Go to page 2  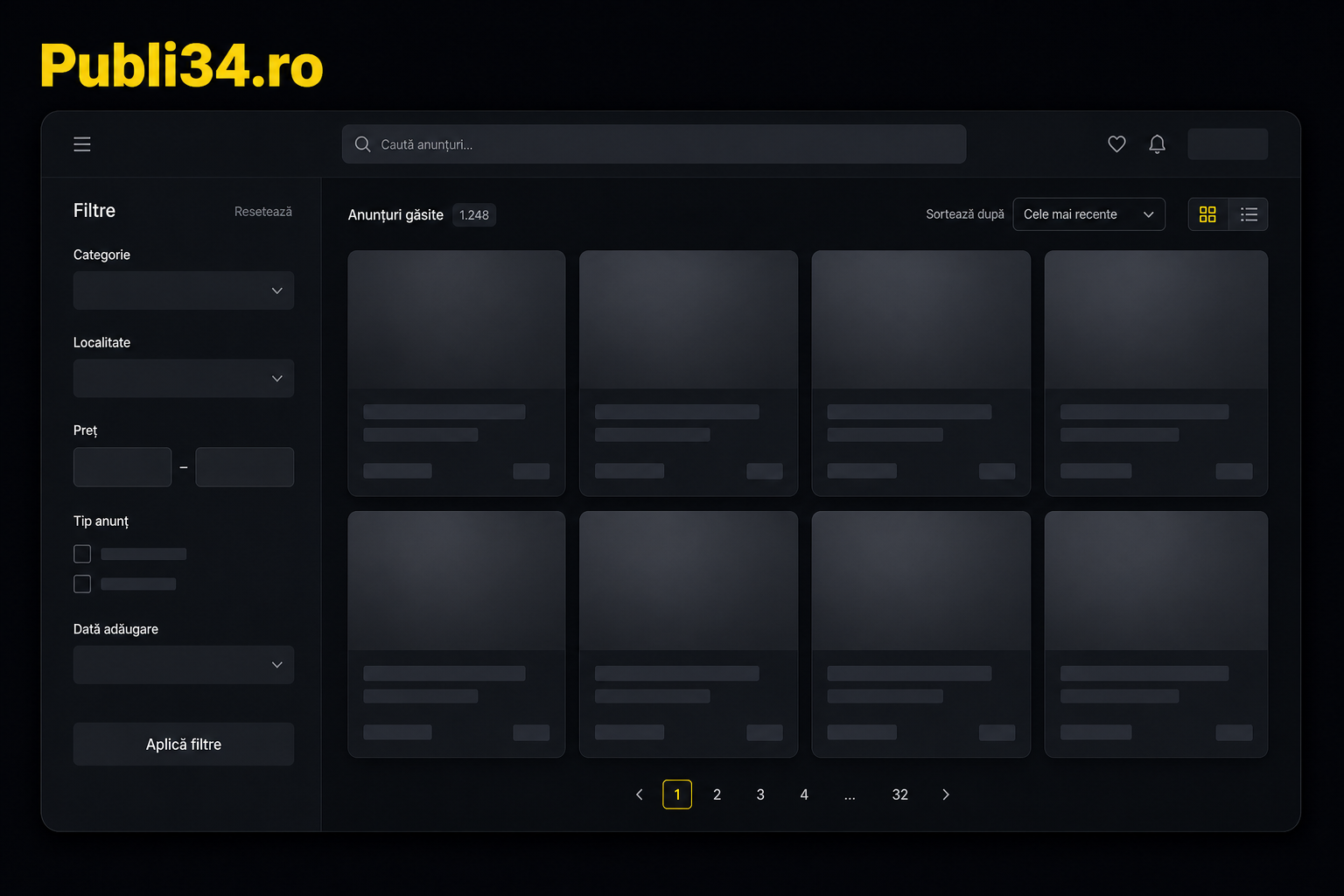click(x=717, y=794)
